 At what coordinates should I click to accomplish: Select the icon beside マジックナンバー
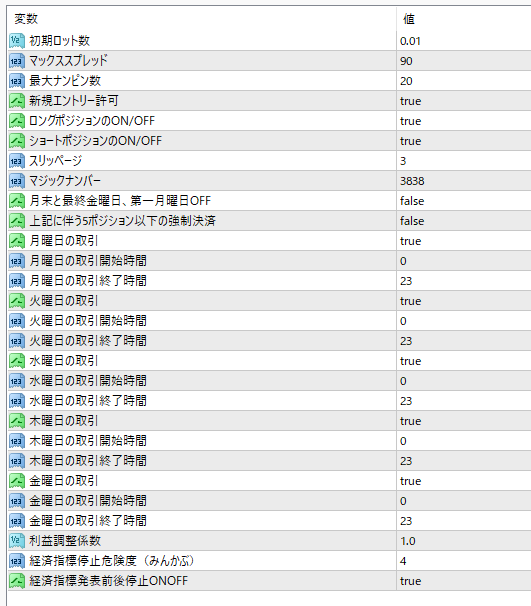point(17,181)
